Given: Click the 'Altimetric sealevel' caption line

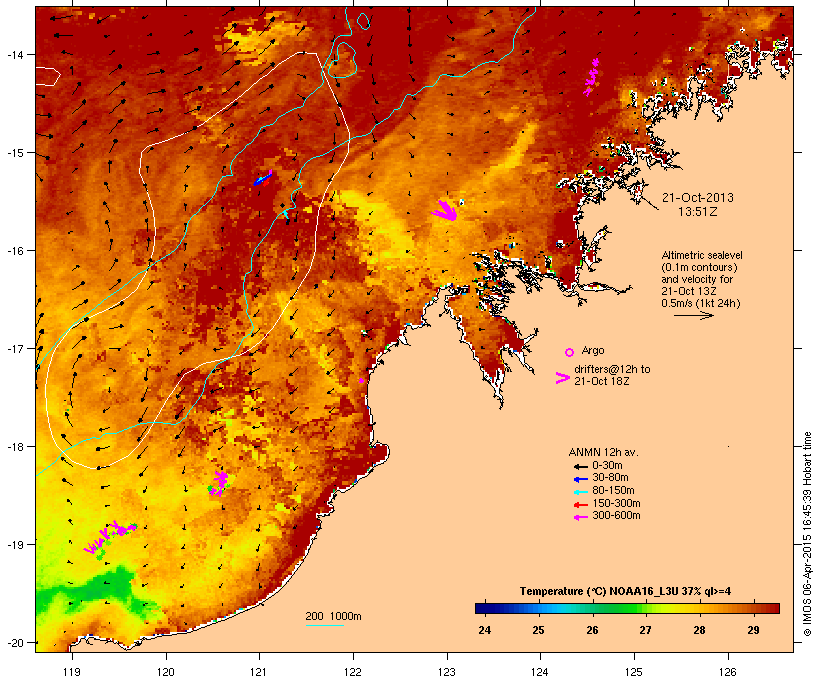Looking at the screenshot, I should point(702,255).
